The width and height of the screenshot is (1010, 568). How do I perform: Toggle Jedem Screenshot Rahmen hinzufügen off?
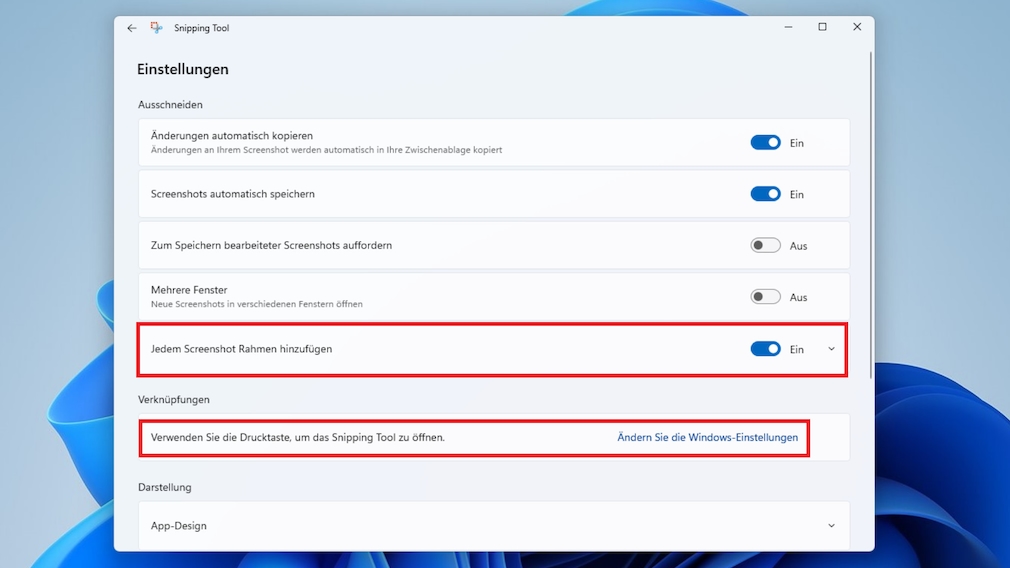tap(765, 349)
